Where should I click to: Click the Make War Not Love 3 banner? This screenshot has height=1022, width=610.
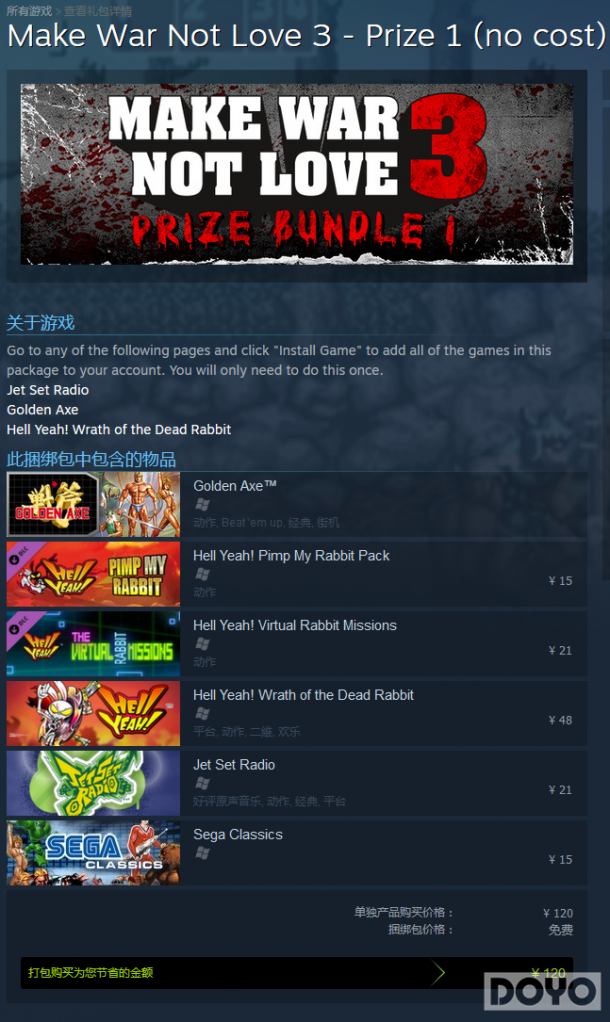297,174
